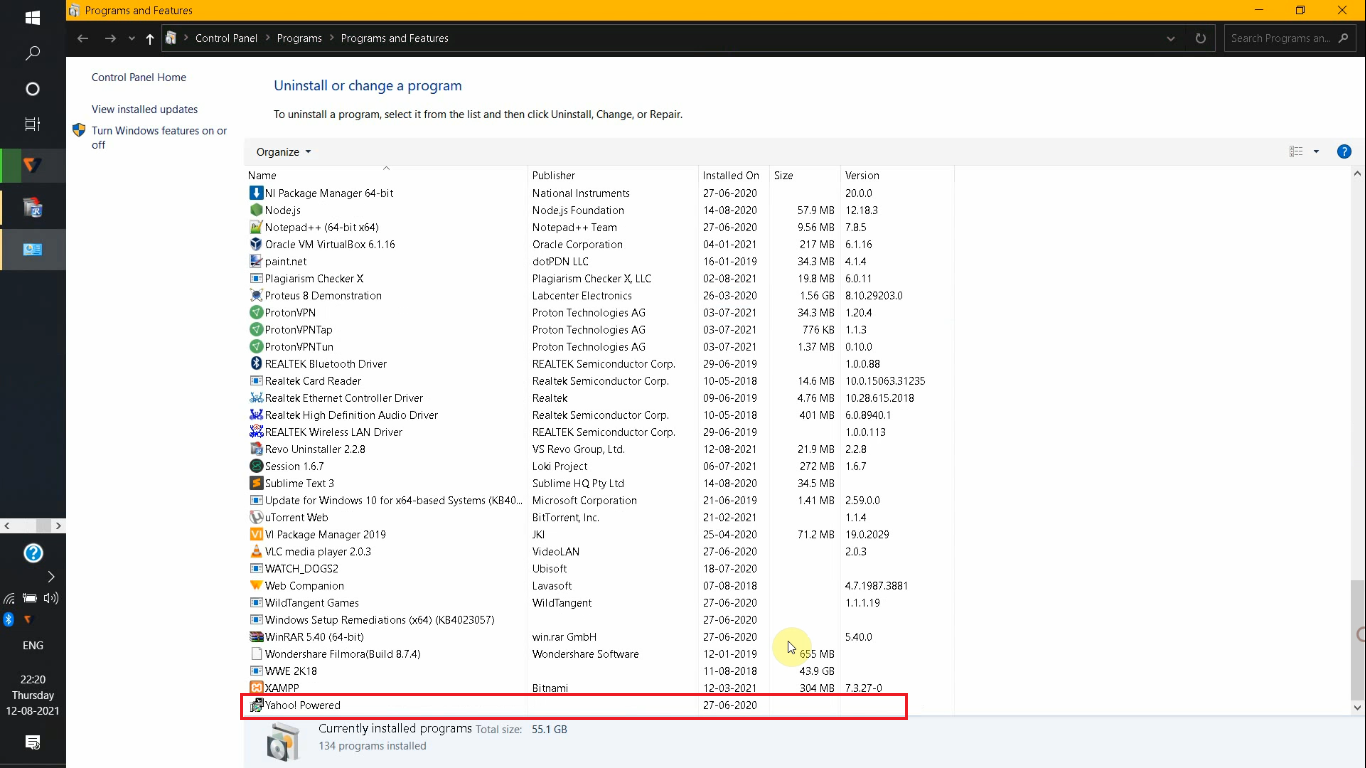Image resolution: width=1366 pixels, height=768 pixels.
Task: Click the XAMPP program icon
Action: tap(256, 687)
